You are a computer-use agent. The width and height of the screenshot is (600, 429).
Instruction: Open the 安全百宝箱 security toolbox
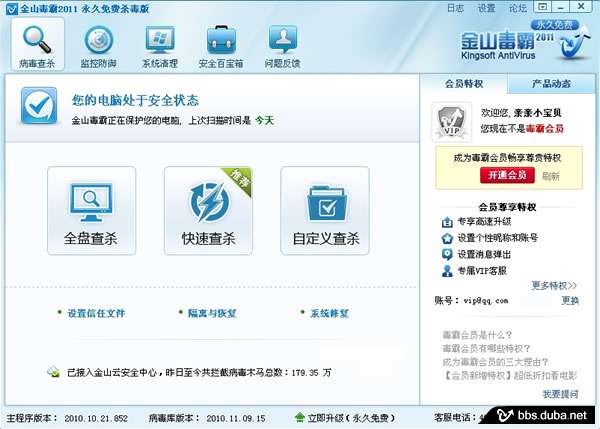222,46
